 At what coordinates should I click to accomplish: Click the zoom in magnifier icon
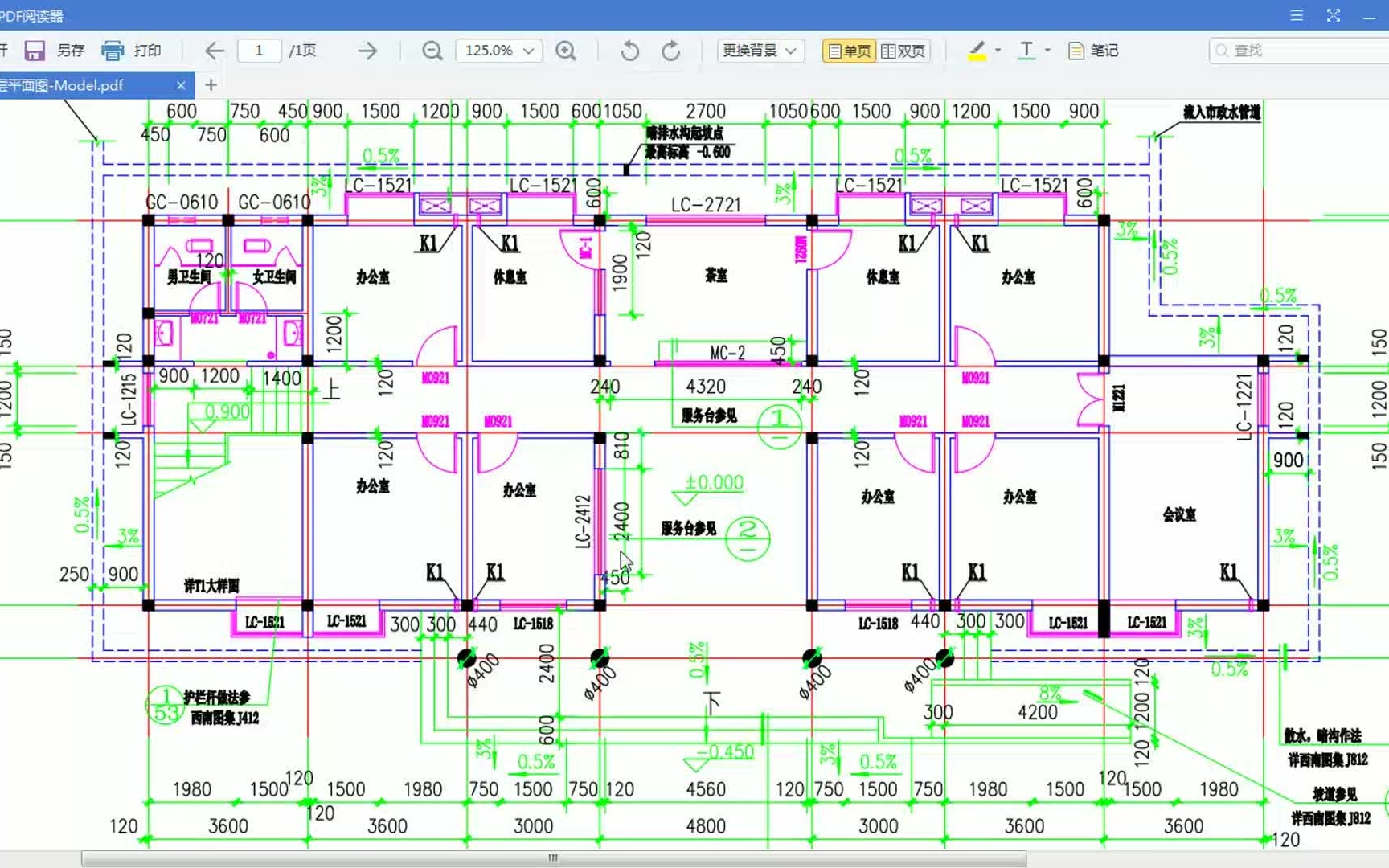566,51
